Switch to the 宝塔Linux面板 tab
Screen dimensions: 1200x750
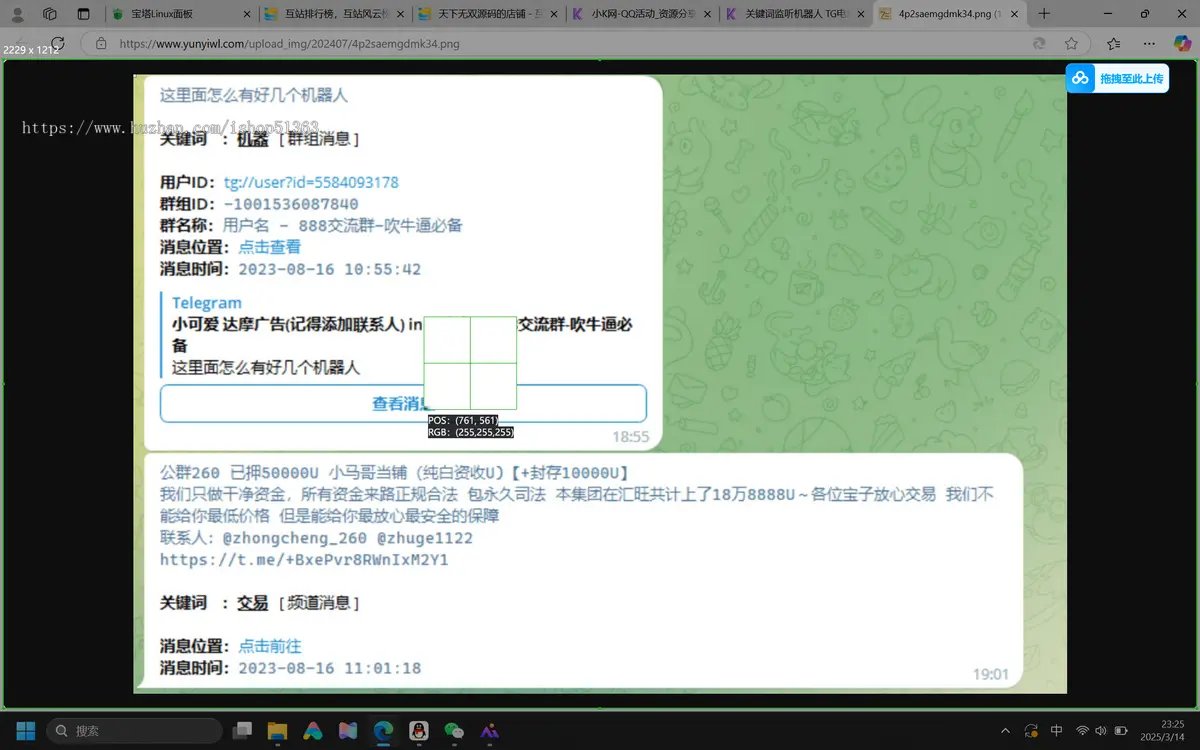tap(179, 14)
